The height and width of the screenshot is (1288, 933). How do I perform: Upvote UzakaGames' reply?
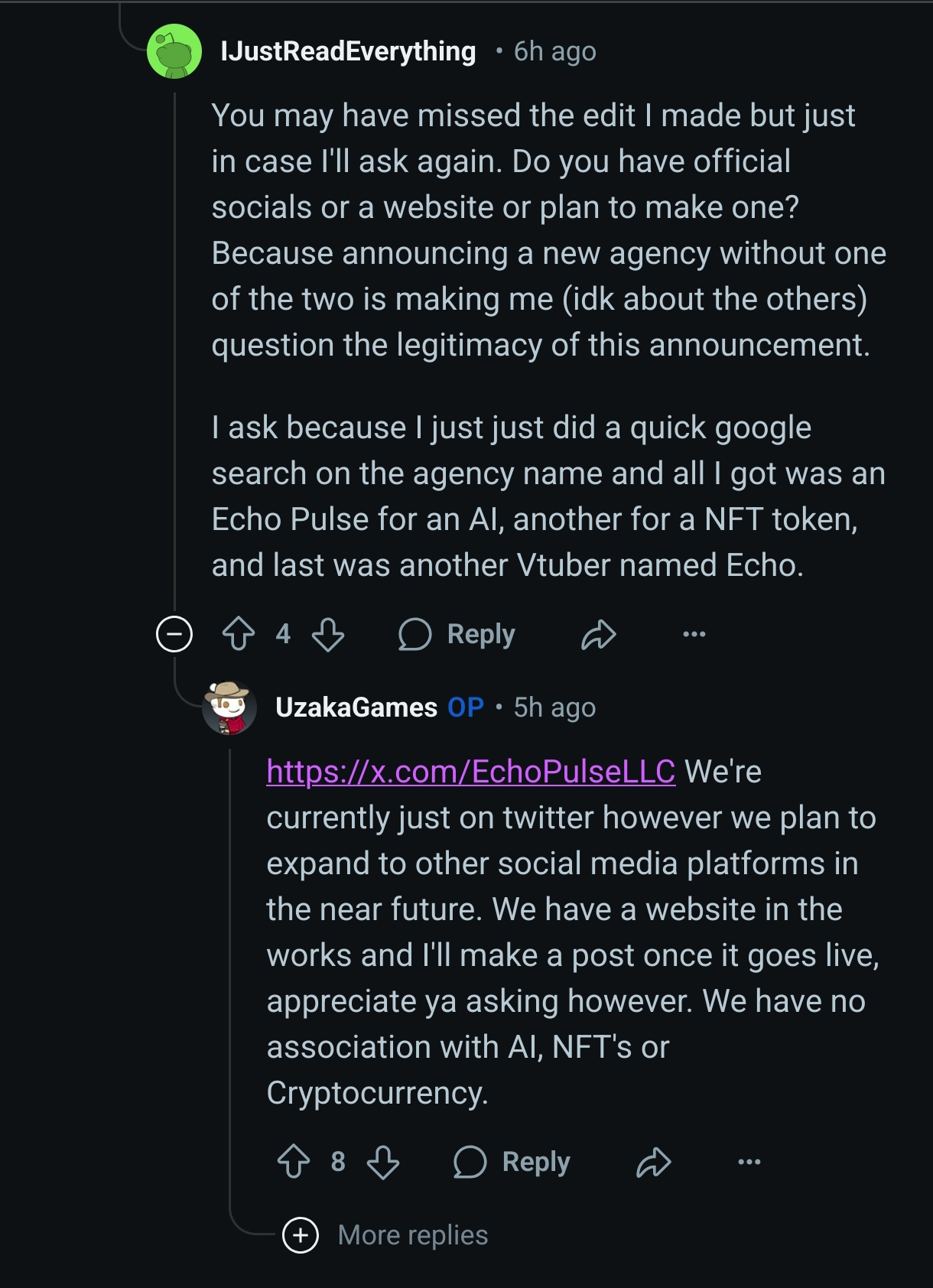(294, 1162)
